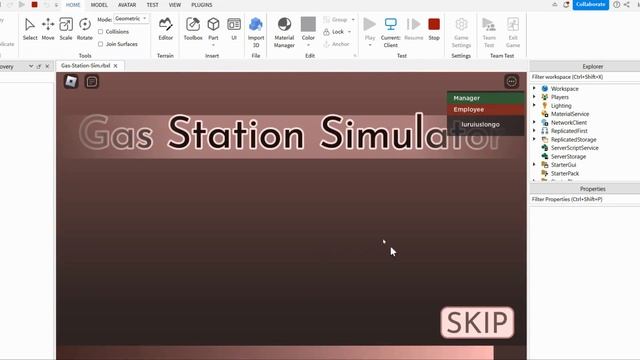Expand the Players tree node
This screenshot has width=640, height=360.
click(534, 97)
